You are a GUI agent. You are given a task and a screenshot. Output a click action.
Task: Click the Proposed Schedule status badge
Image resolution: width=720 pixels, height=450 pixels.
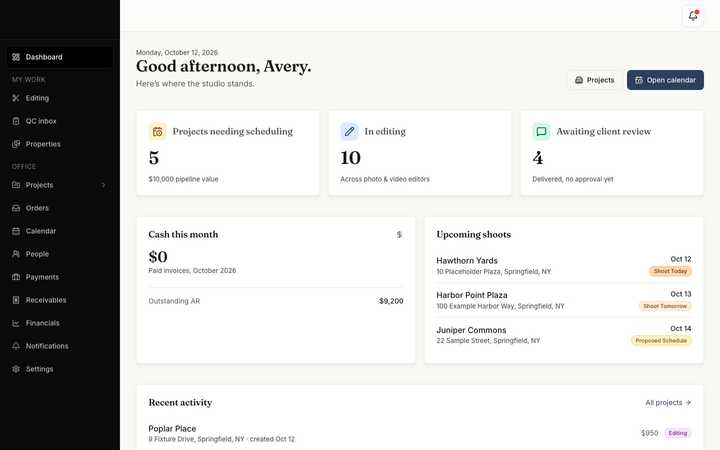(x=661, y=341)
